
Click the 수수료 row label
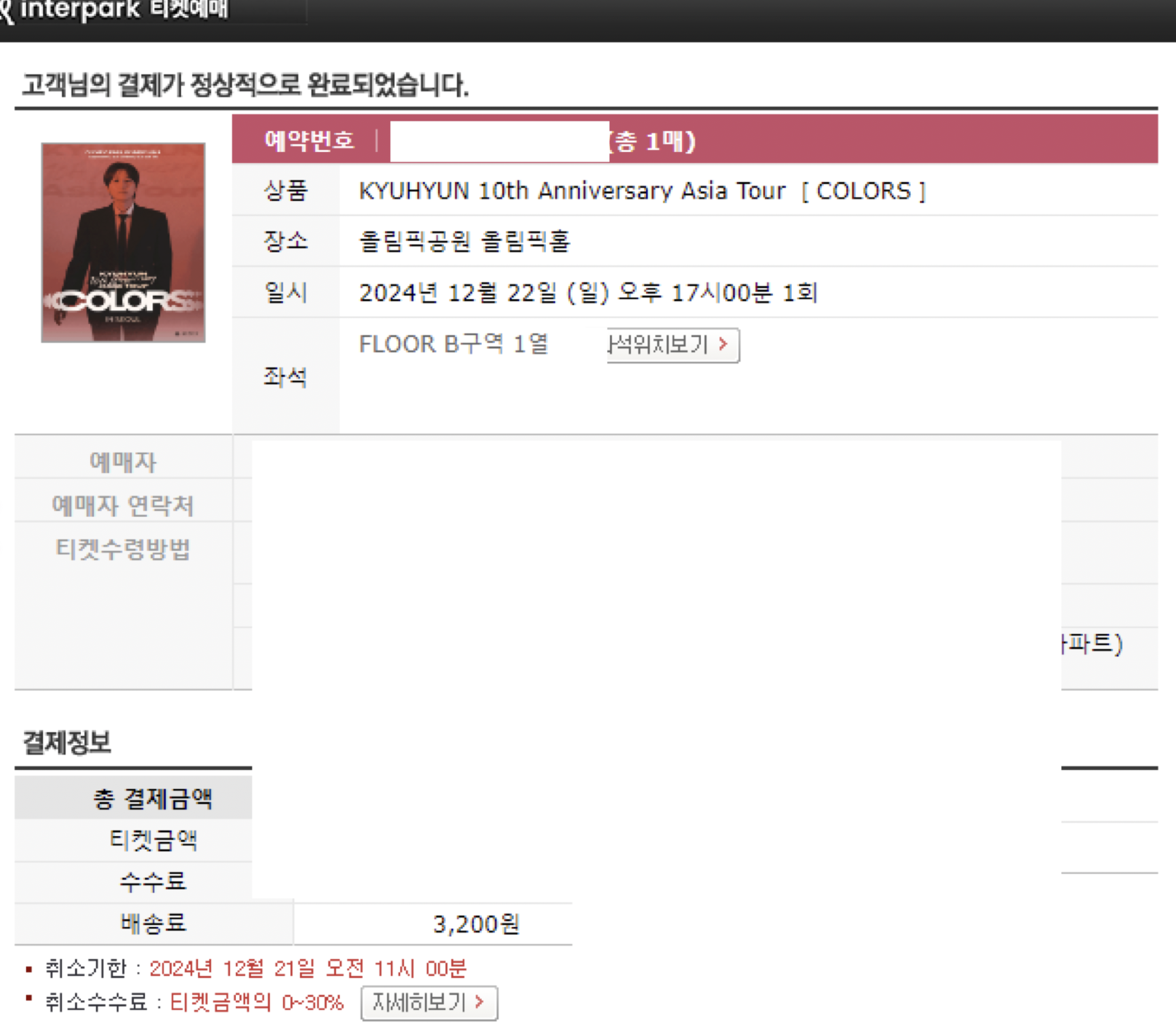pos(153,882)
